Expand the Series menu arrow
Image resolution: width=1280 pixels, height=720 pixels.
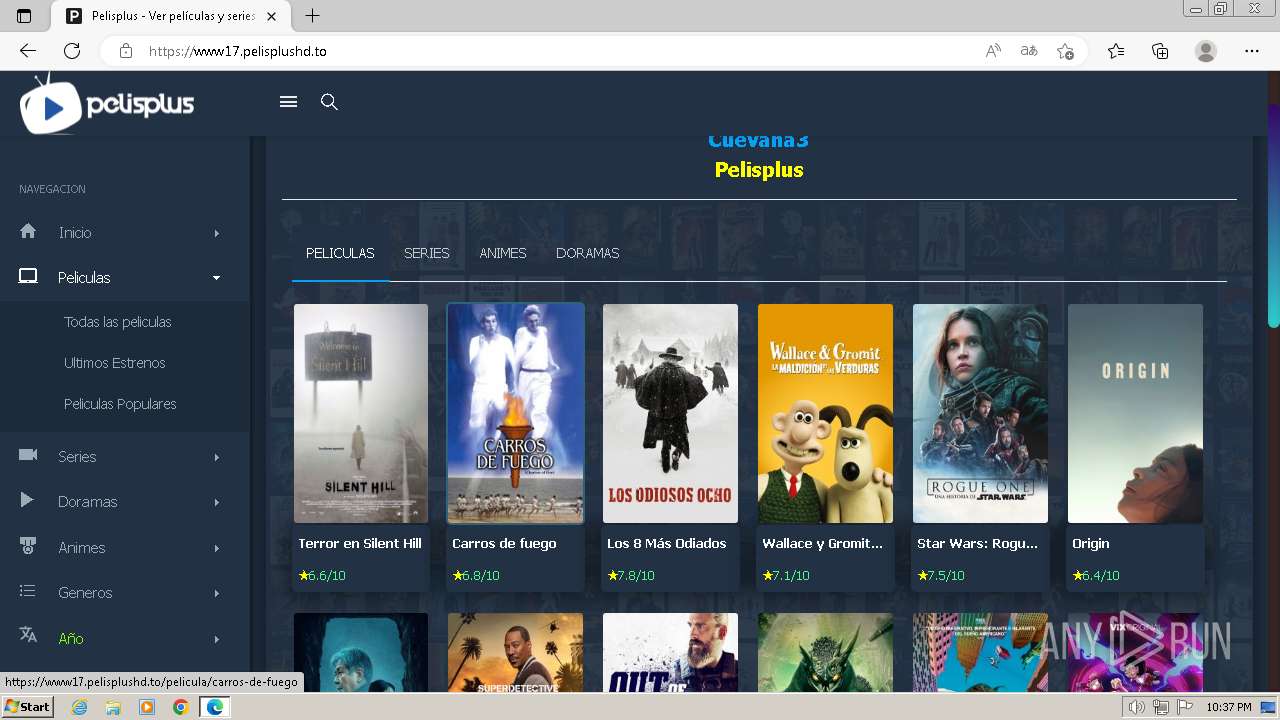[216, 457]
